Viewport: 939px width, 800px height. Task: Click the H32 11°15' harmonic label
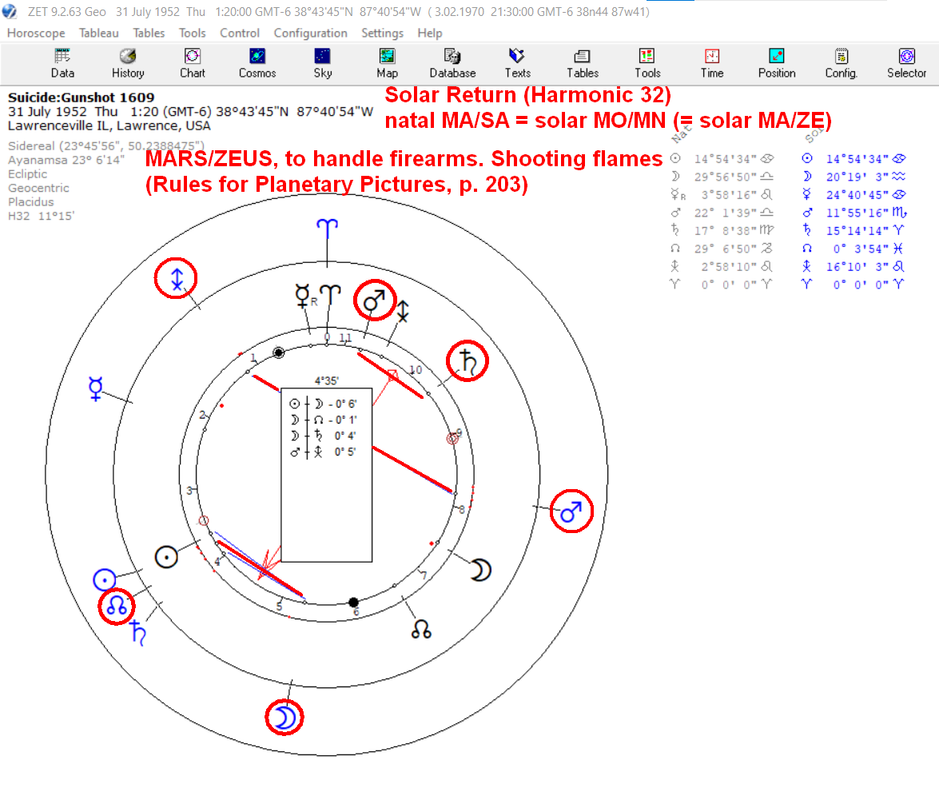pyautogui.click(x=41, y=216)
